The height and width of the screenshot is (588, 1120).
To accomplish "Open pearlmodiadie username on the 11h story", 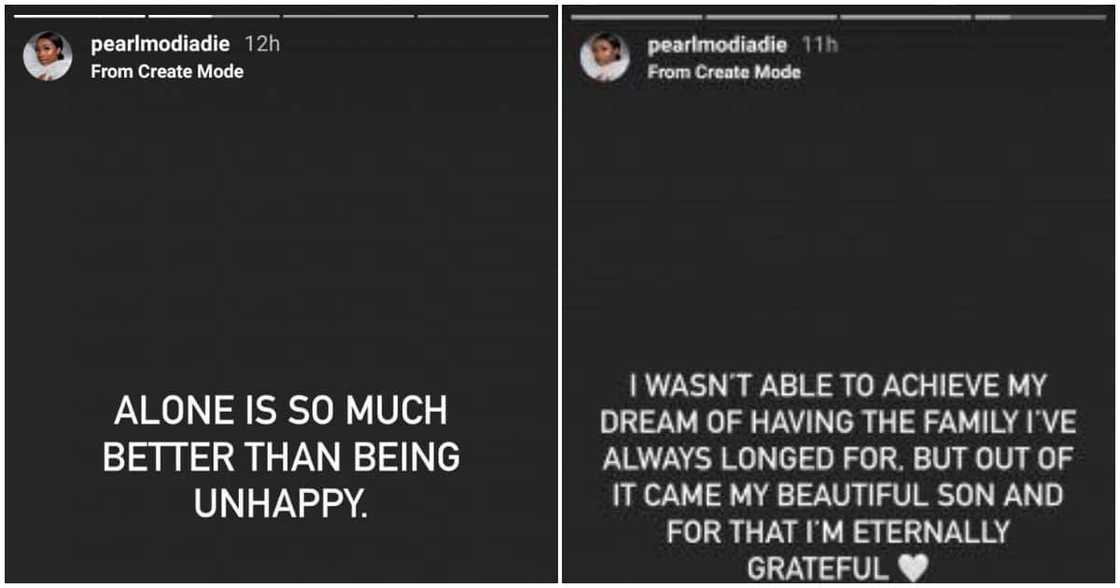I will [718, 46].
